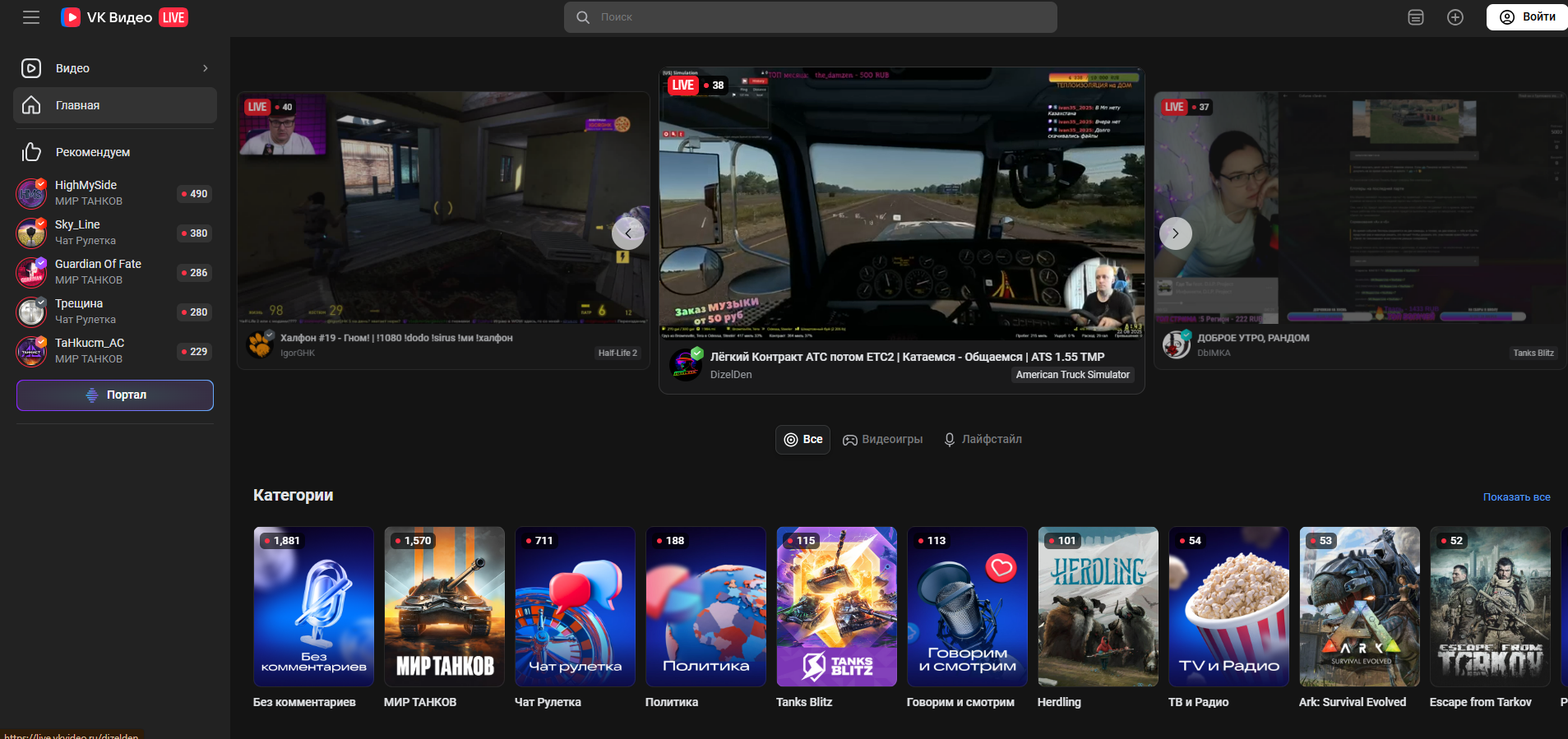
Task: Click the Показать все categories link
Action: tap(1516, 497)
